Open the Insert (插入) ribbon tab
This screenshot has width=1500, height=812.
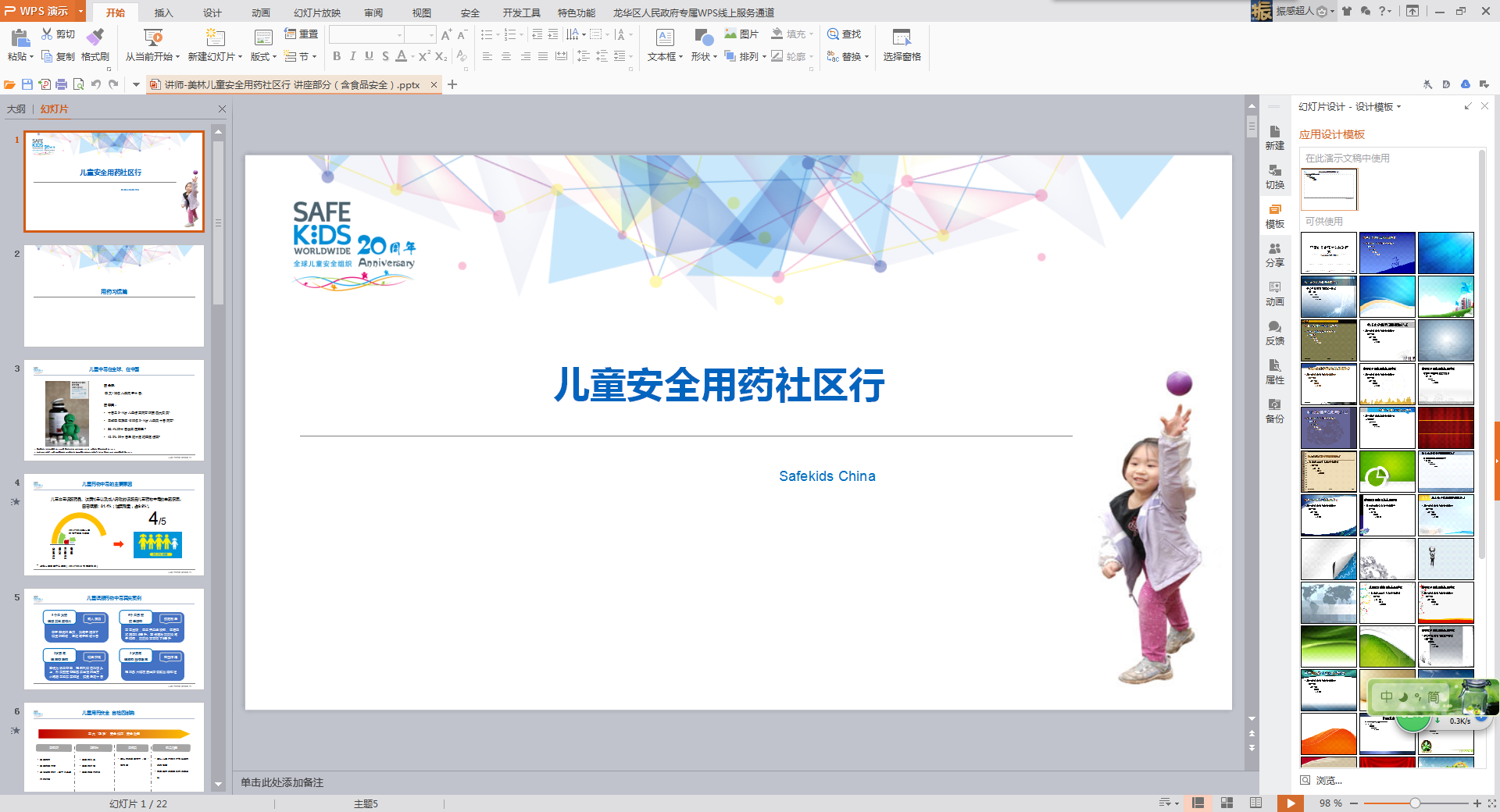163,12
